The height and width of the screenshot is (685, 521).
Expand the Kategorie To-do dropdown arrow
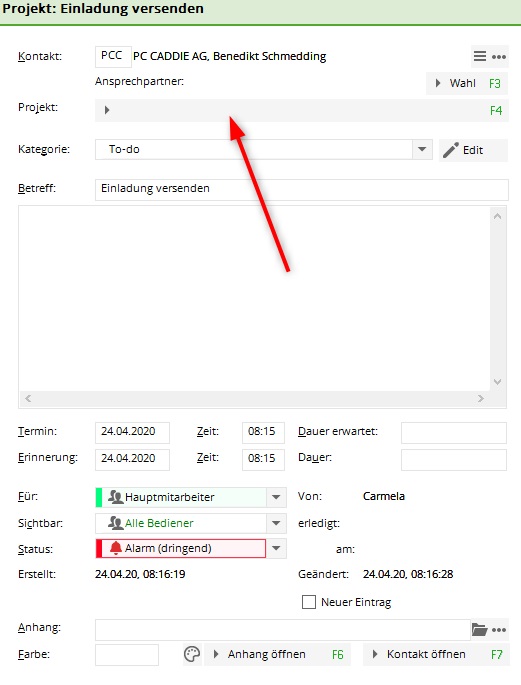(x=422, y=149)
